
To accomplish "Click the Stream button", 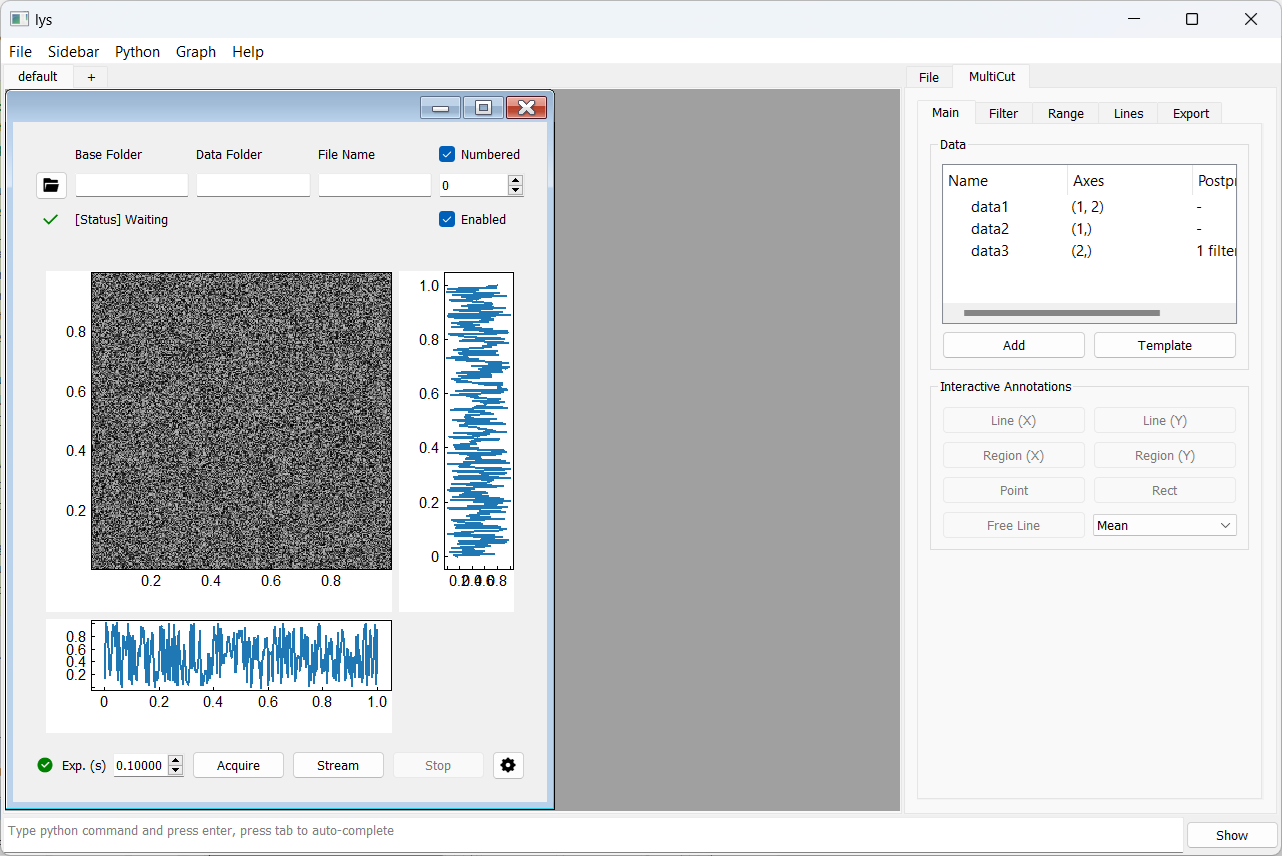I will 338,765.
